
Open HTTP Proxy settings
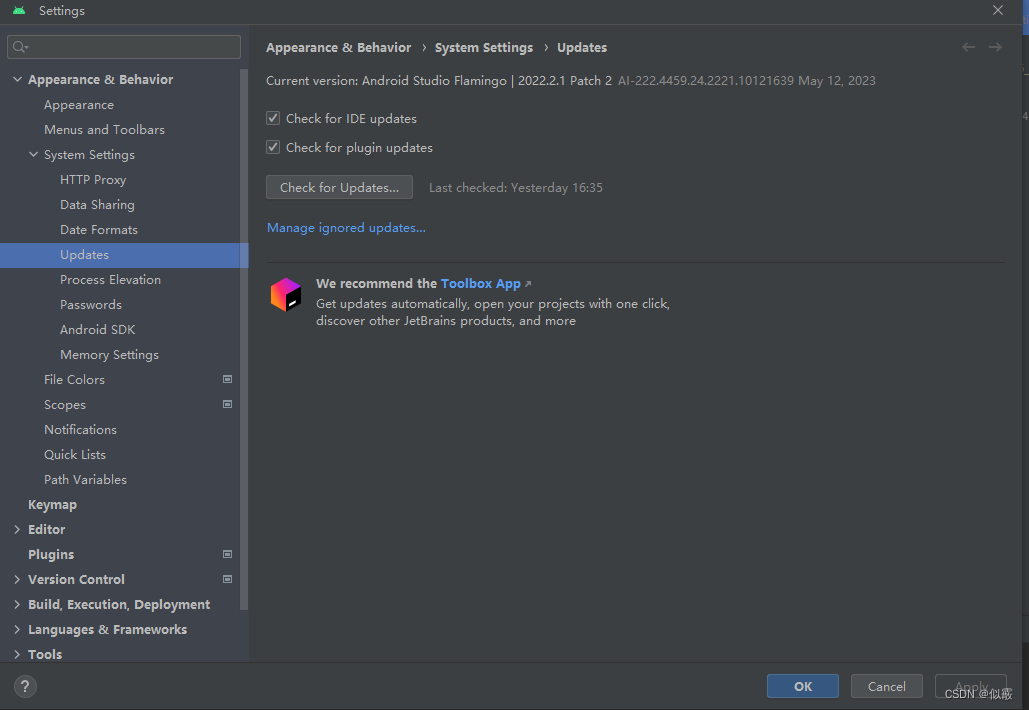pyautogui.click(x=93, y=180)
